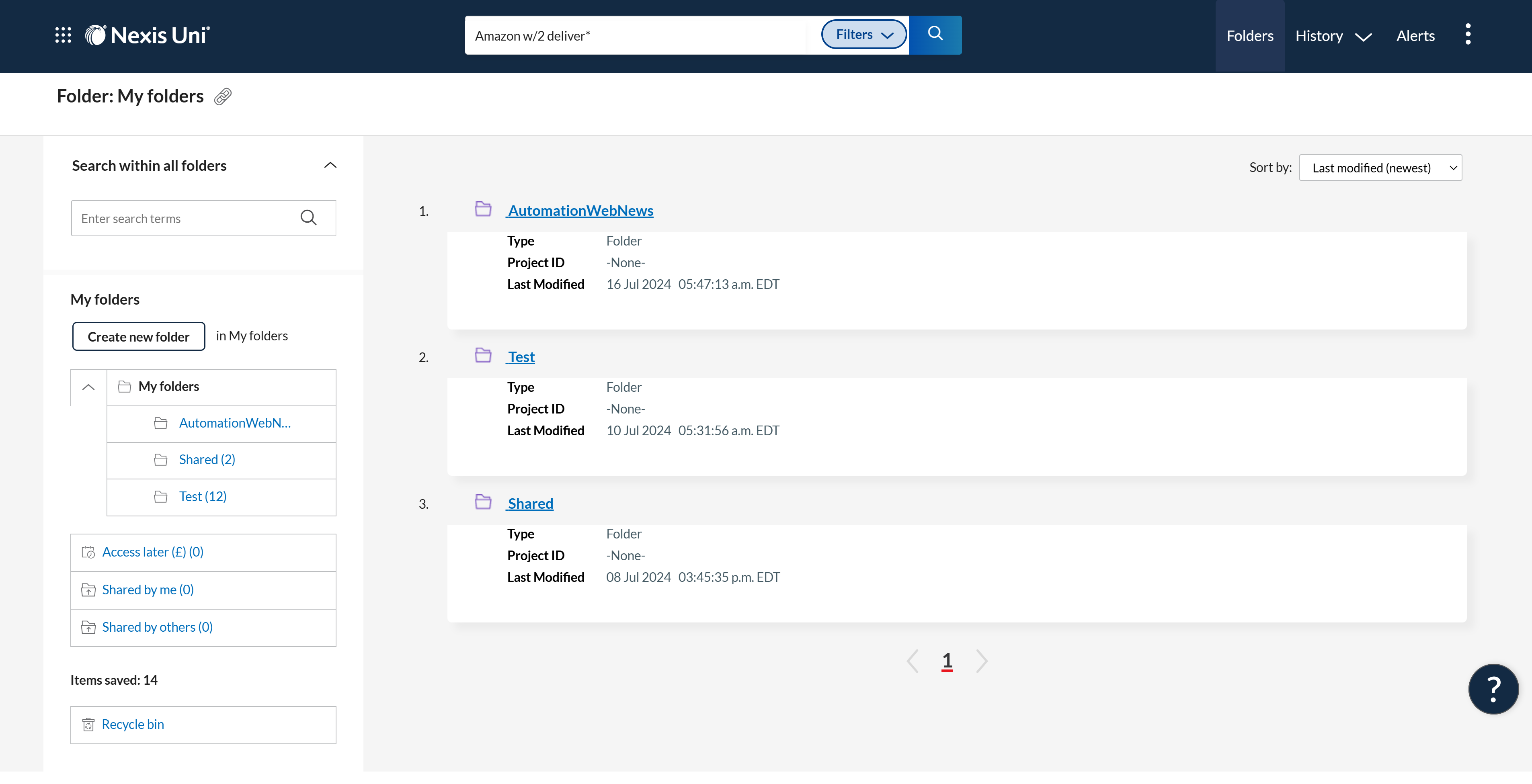Click the Recycle bin trash icon
The image size is (1532, 784).
(88, 725)
